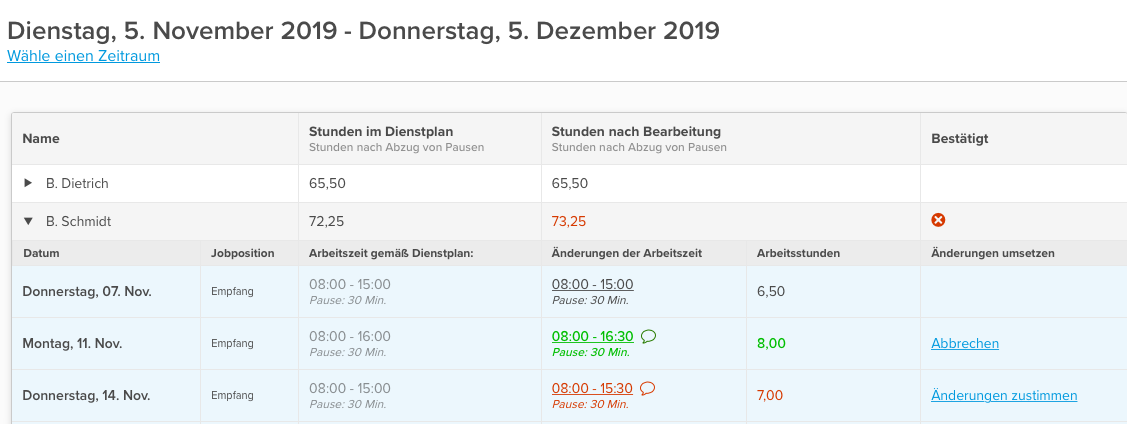Click the B. Dietrich employee name

tap(77, 183)
